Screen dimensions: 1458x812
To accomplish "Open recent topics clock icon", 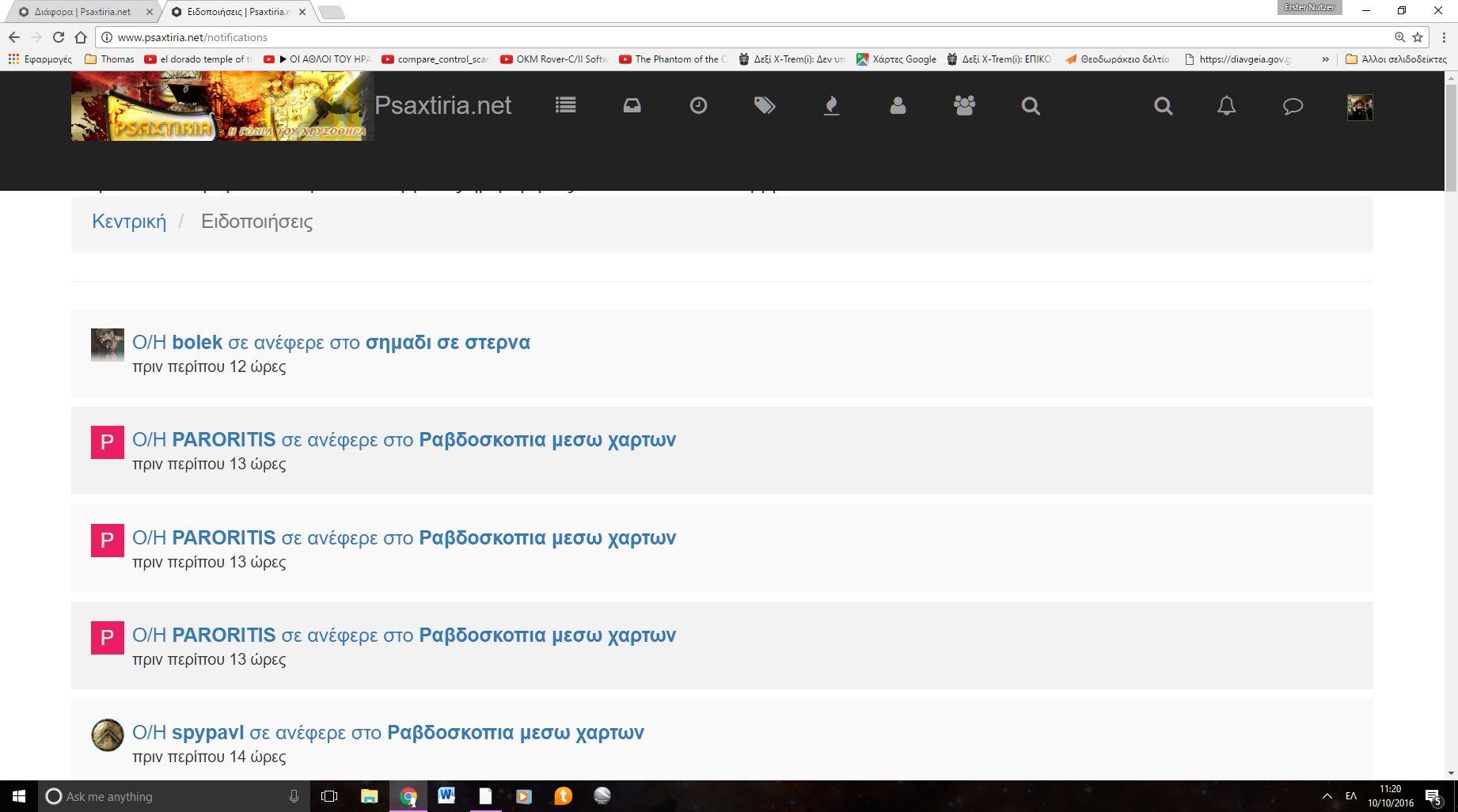I will tap(698, 105).
